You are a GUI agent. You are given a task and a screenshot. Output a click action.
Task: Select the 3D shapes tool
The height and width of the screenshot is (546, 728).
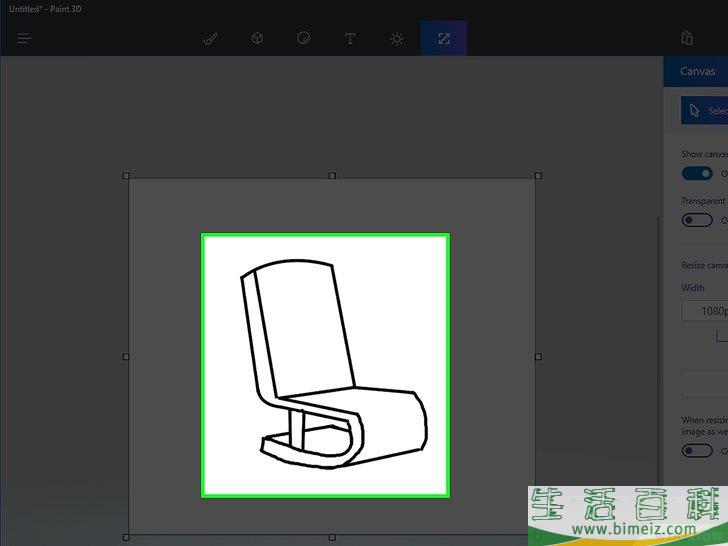(257, 38)
